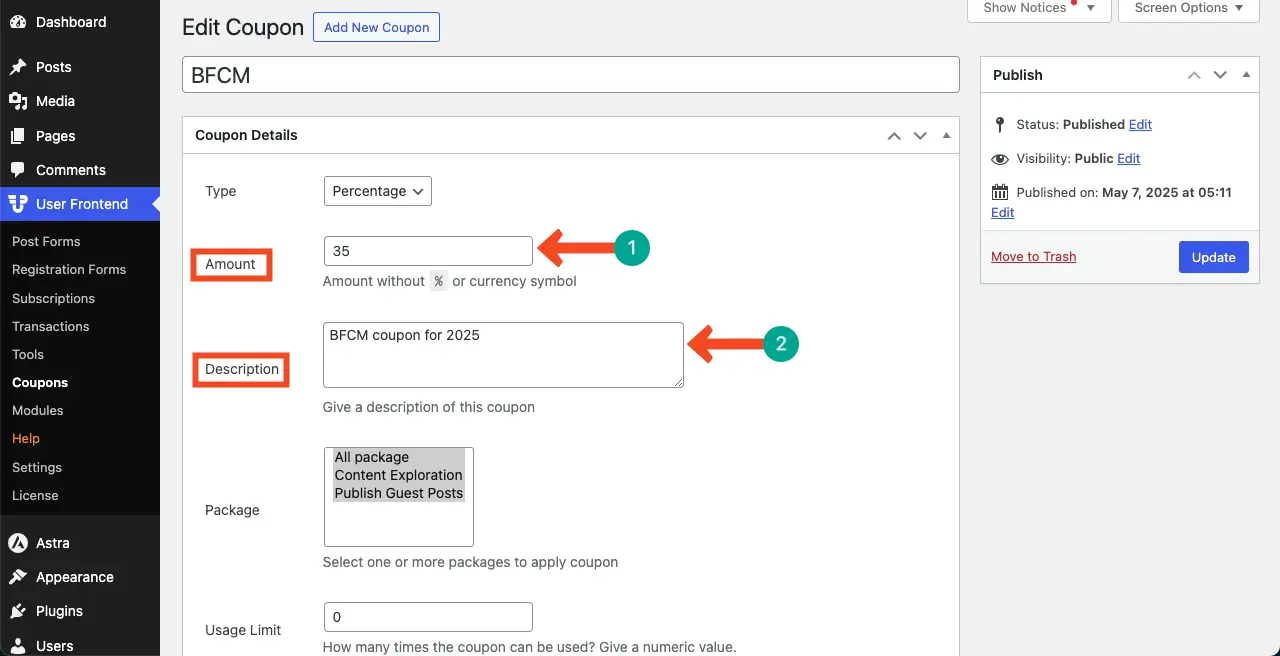Click the Pages icon in sidebar
The image size is (1280, 656).
click(x=18, y=136)
